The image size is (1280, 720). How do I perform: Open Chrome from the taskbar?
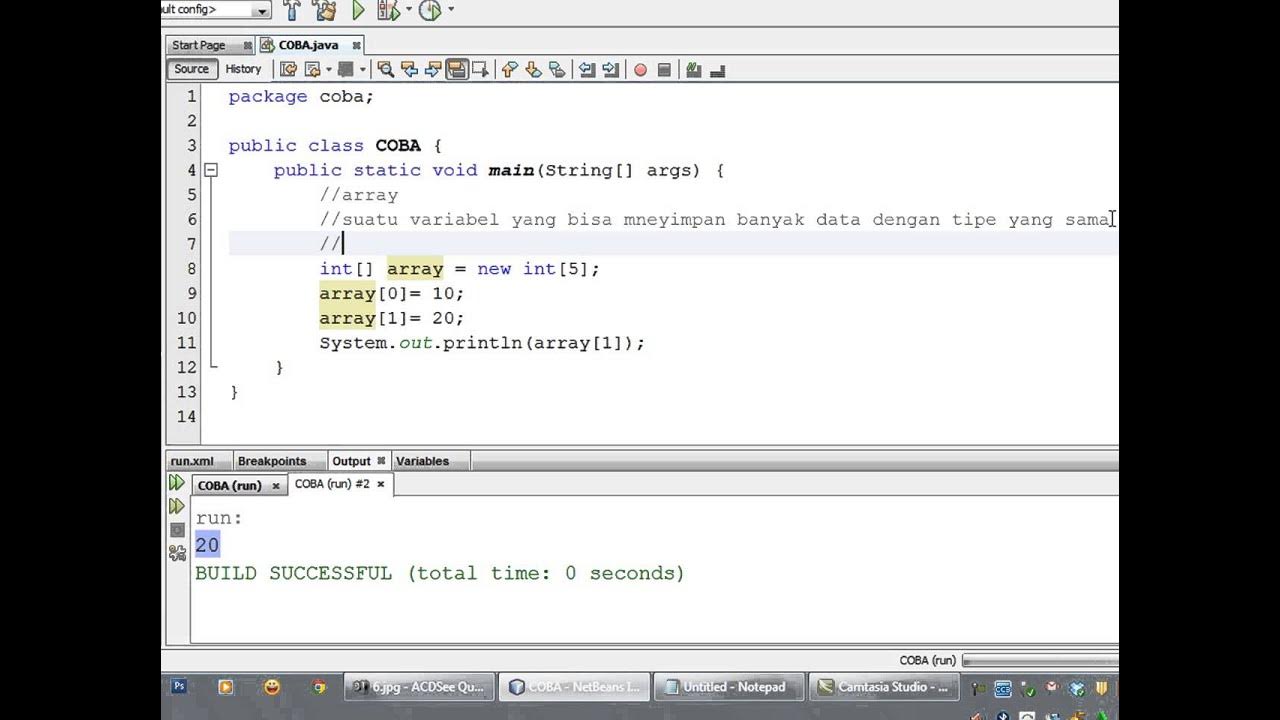(x=319, y=687)
